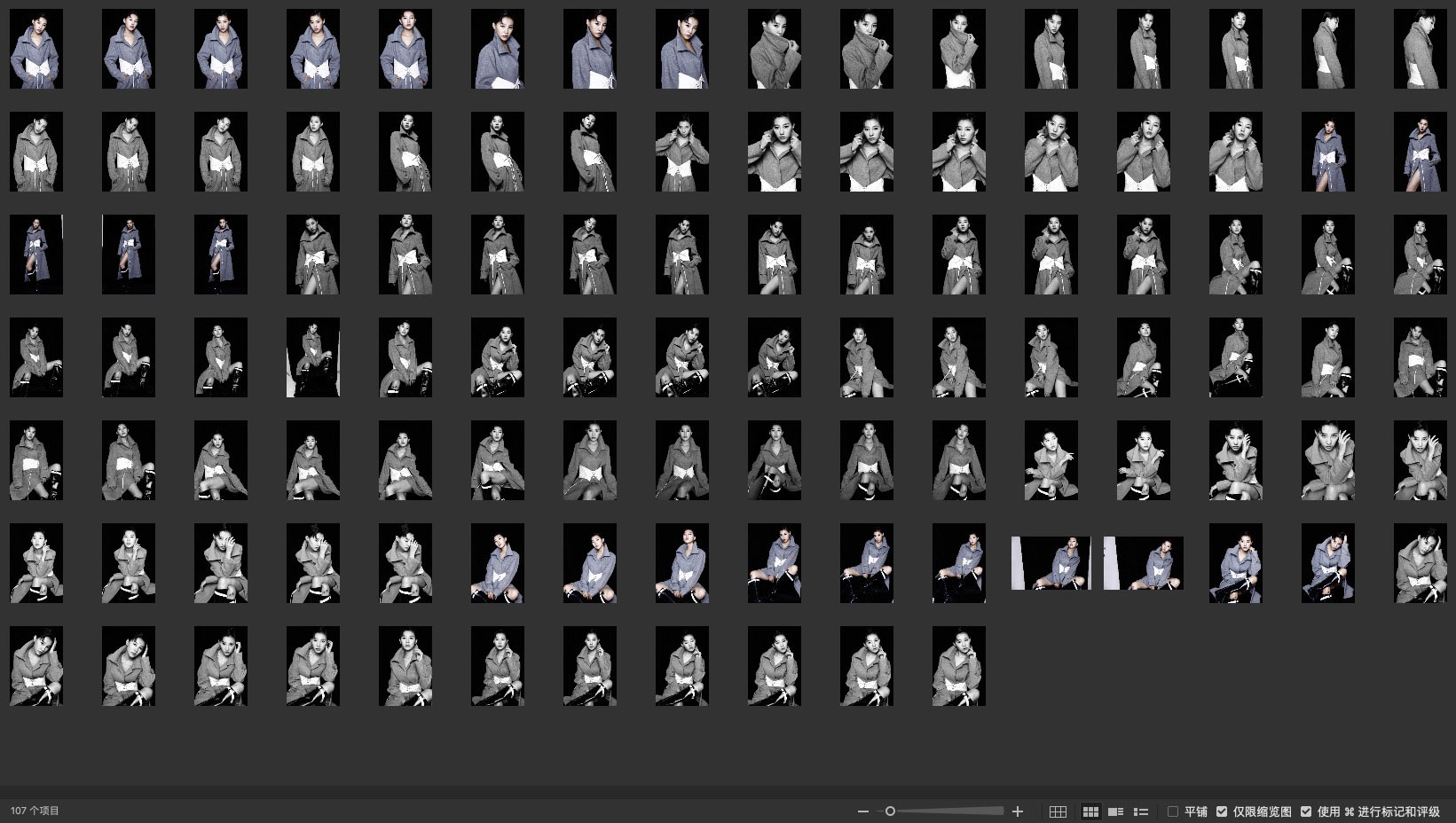1456x823 pixels.
Task: Click the thumbnail size slider handle
Action: (x=890, y=811)
